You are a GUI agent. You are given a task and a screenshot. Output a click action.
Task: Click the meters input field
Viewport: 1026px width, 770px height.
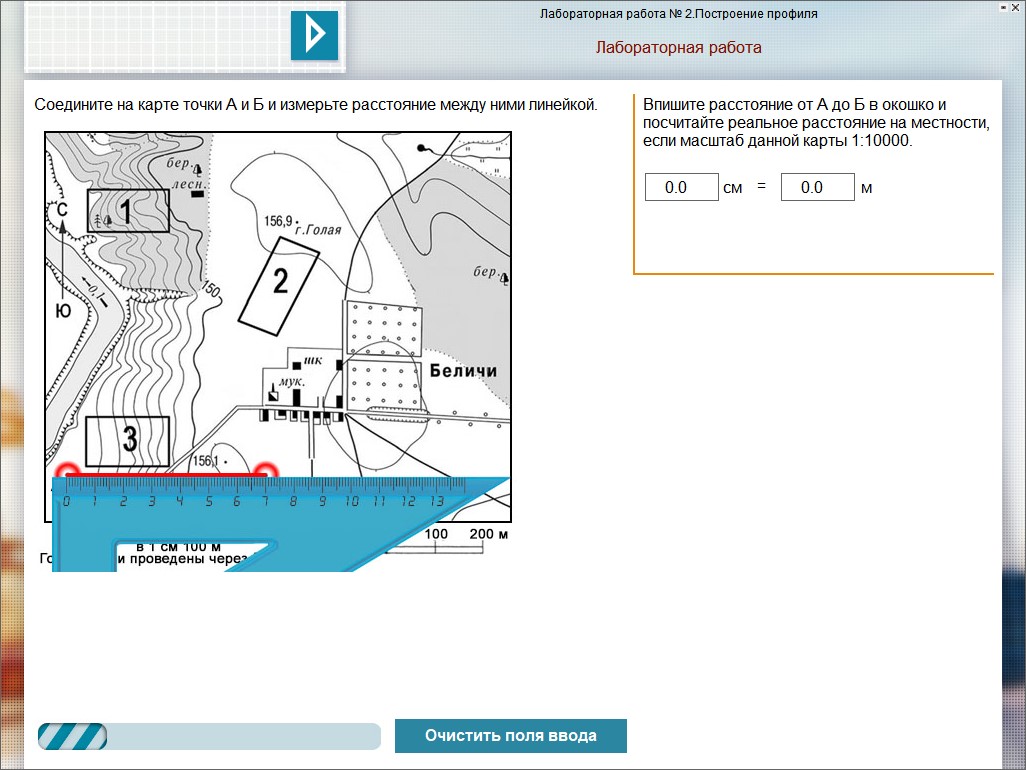817,187
